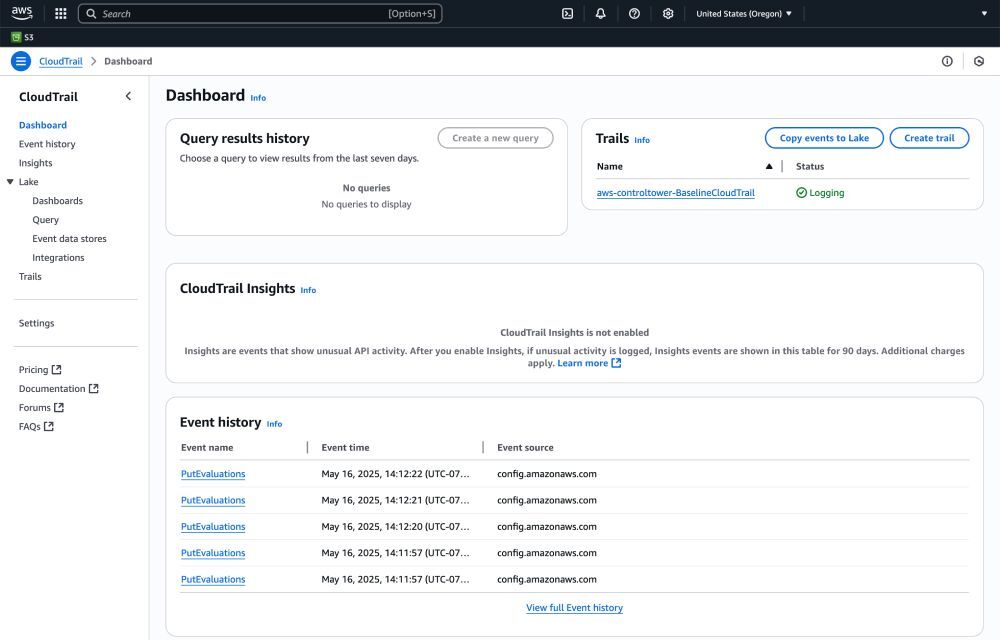The width and height of the screenshot is (1000, 640).
Task: Click the aws logo in top bar
Action: coord(21,13)
